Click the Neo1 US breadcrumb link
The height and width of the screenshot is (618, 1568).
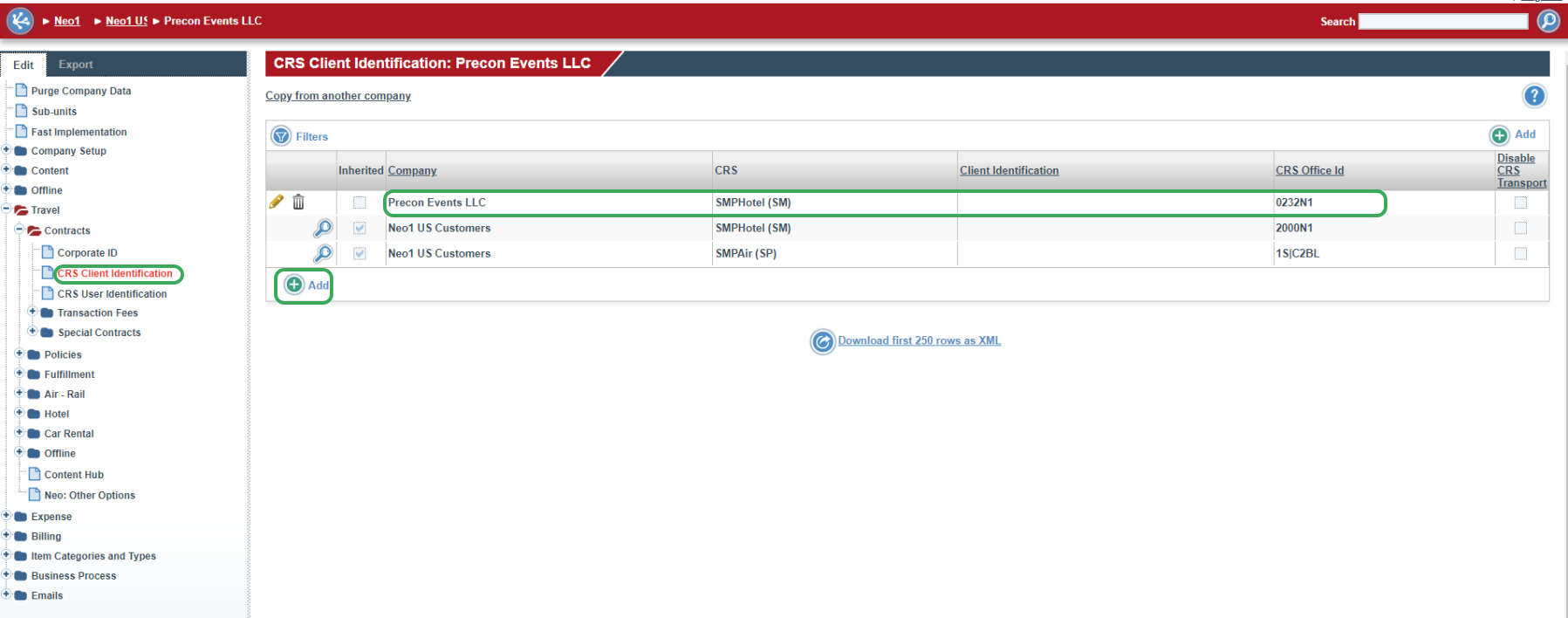pos(127,21)
